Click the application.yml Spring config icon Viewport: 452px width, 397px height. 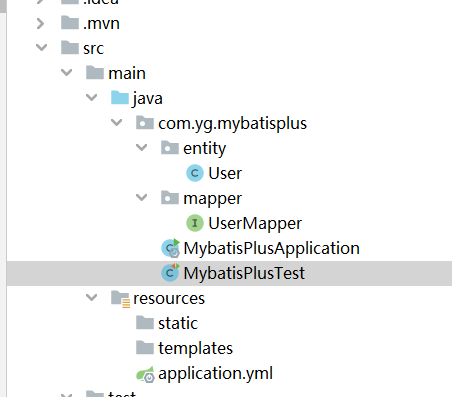point(145,374)
